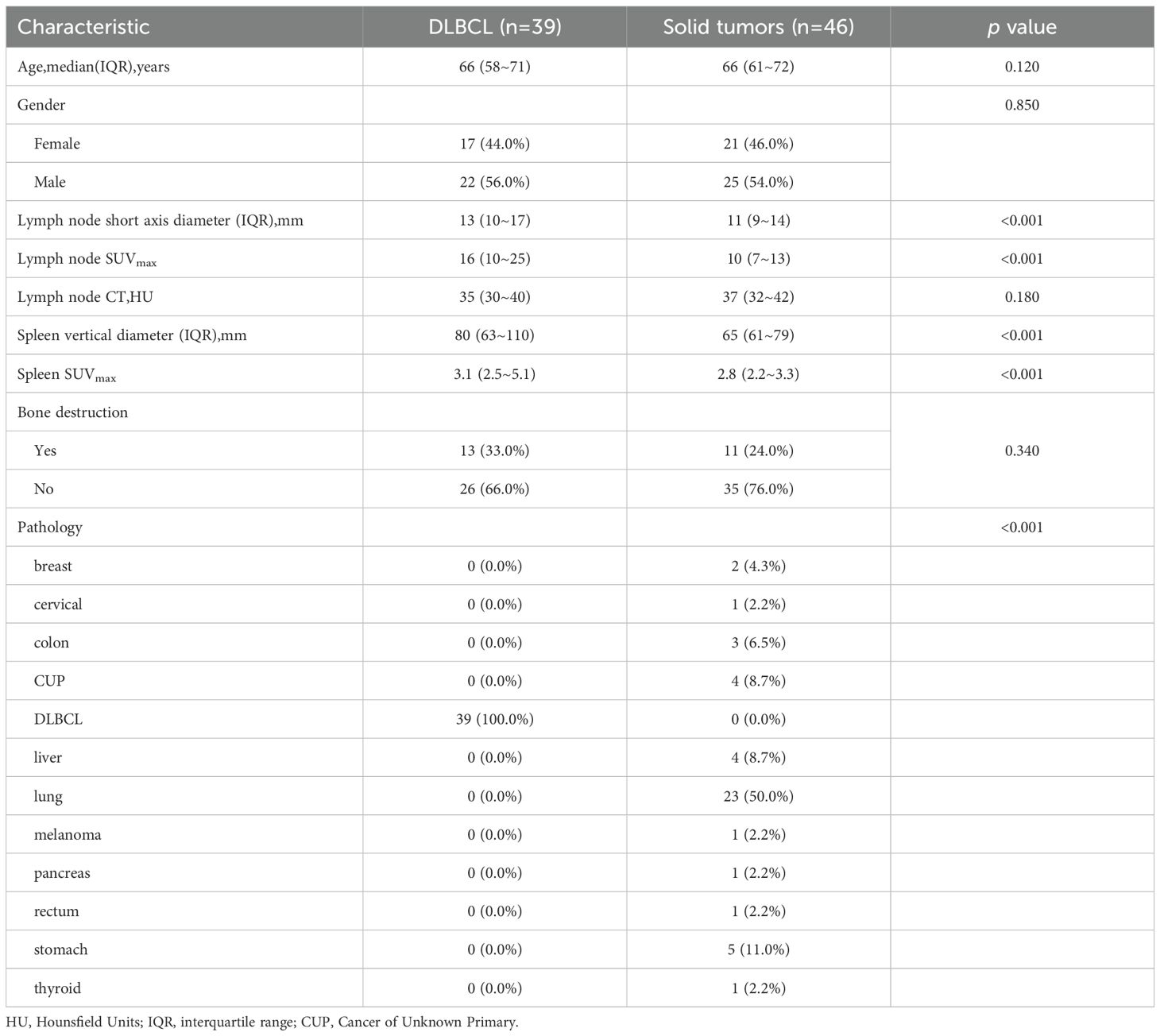The width and height of the screenshot is (1160, 1036).
Task: Click the stomach solid tumors cell 5 (11.0%)
Action: (758, 949)
